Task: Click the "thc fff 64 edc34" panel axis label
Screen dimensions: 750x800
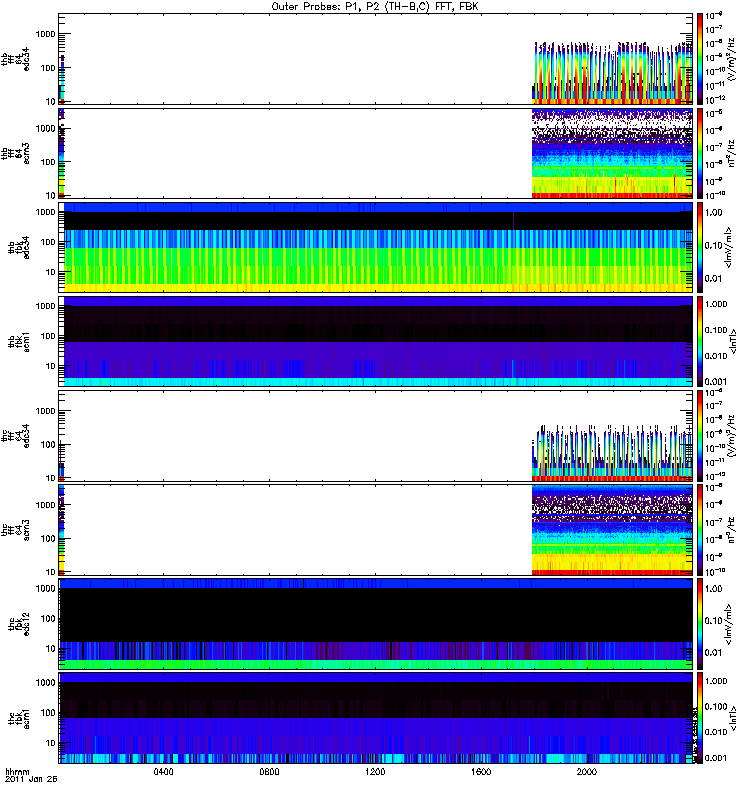Action: 16,436
